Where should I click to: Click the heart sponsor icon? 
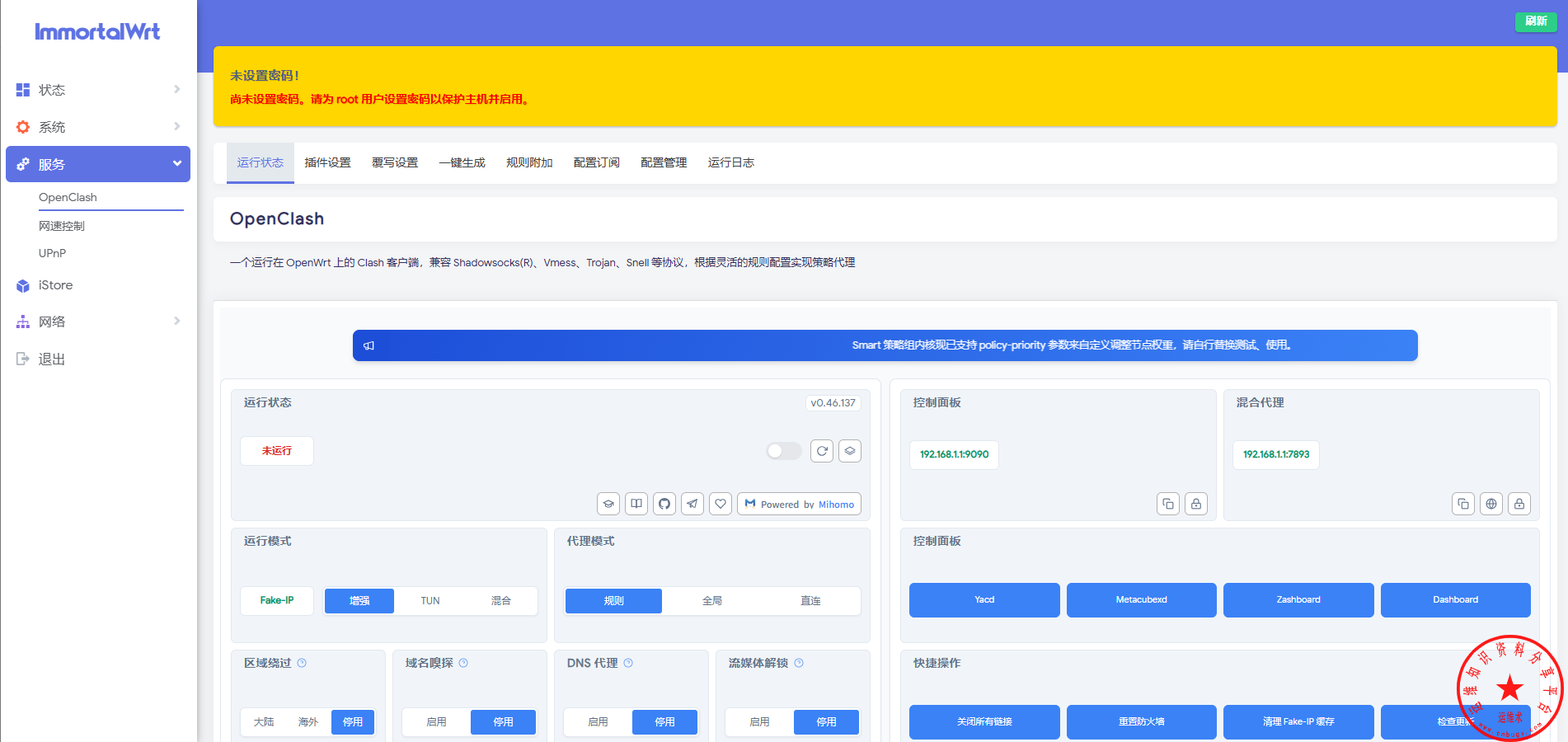(721, 504)
